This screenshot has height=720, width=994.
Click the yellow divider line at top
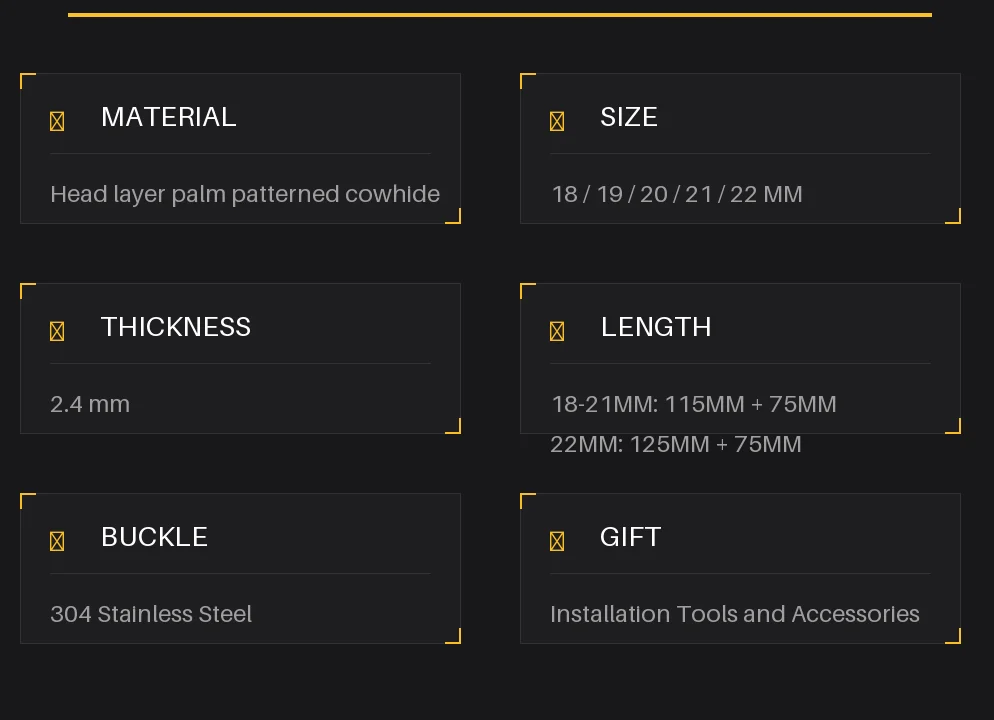point(500,15)
